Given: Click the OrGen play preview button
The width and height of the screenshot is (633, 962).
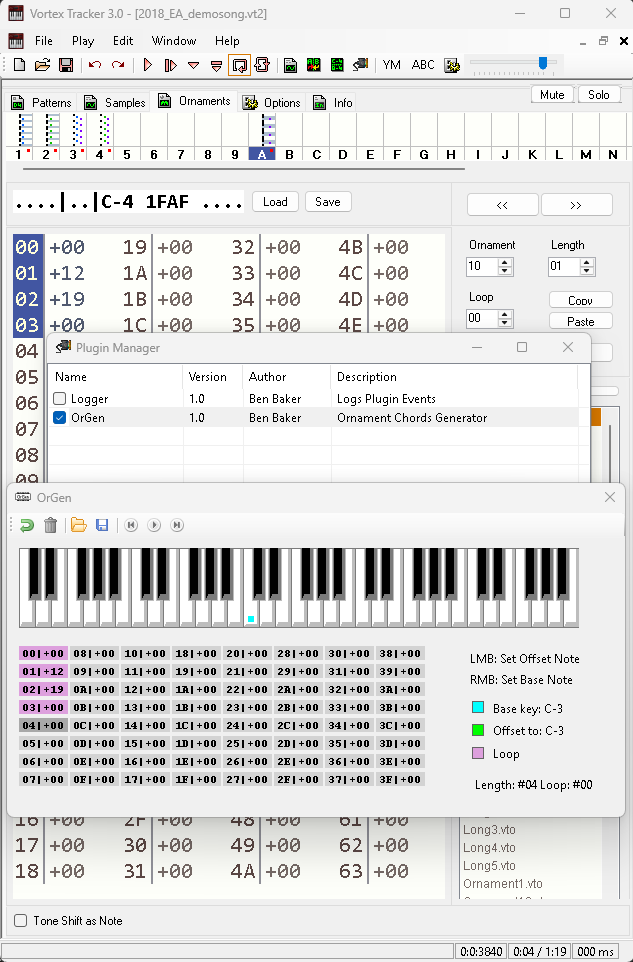Looking at the screenshot, I should click(154, 525).
